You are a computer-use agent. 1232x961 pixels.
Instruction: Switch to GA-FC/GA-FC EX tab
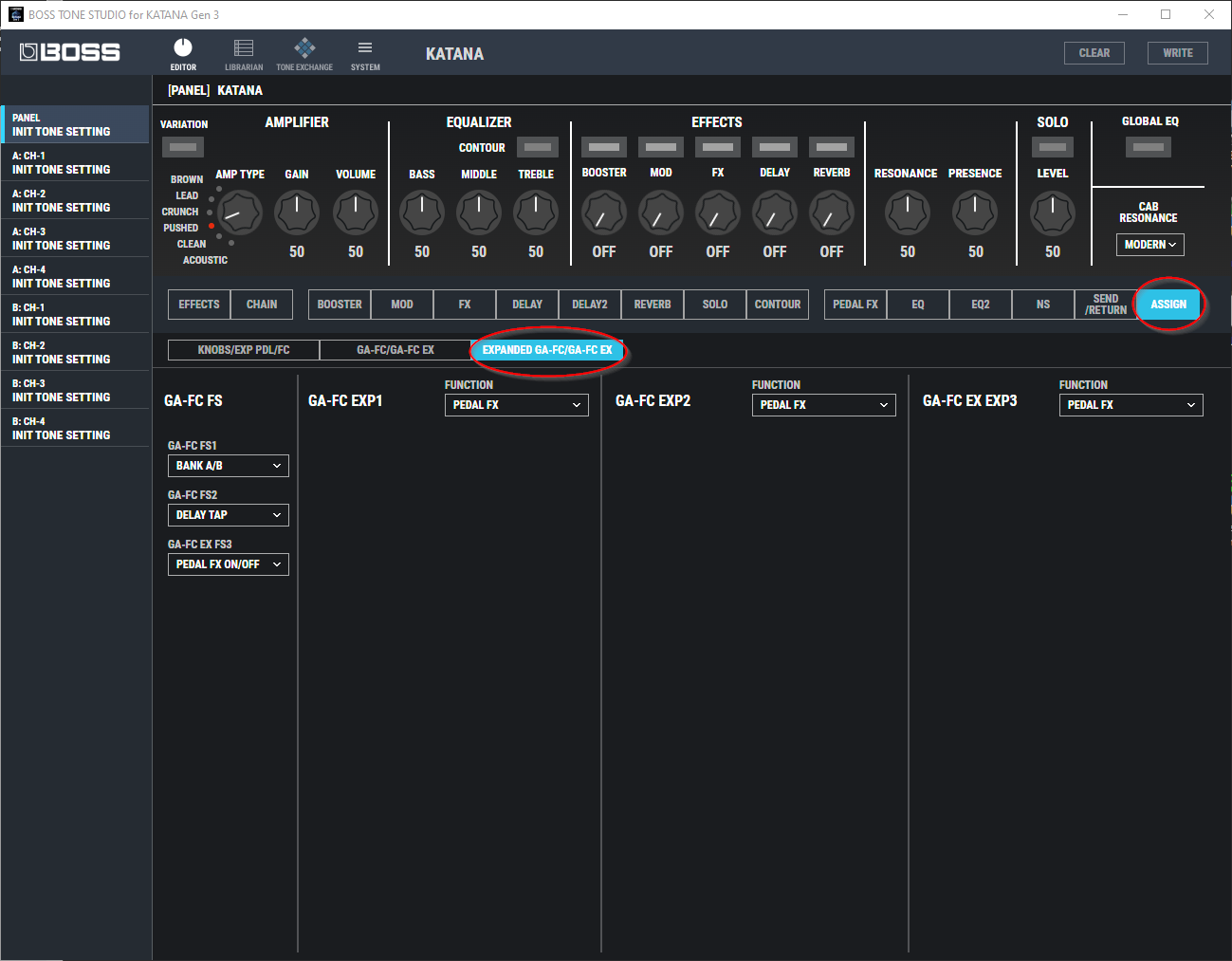395,350
